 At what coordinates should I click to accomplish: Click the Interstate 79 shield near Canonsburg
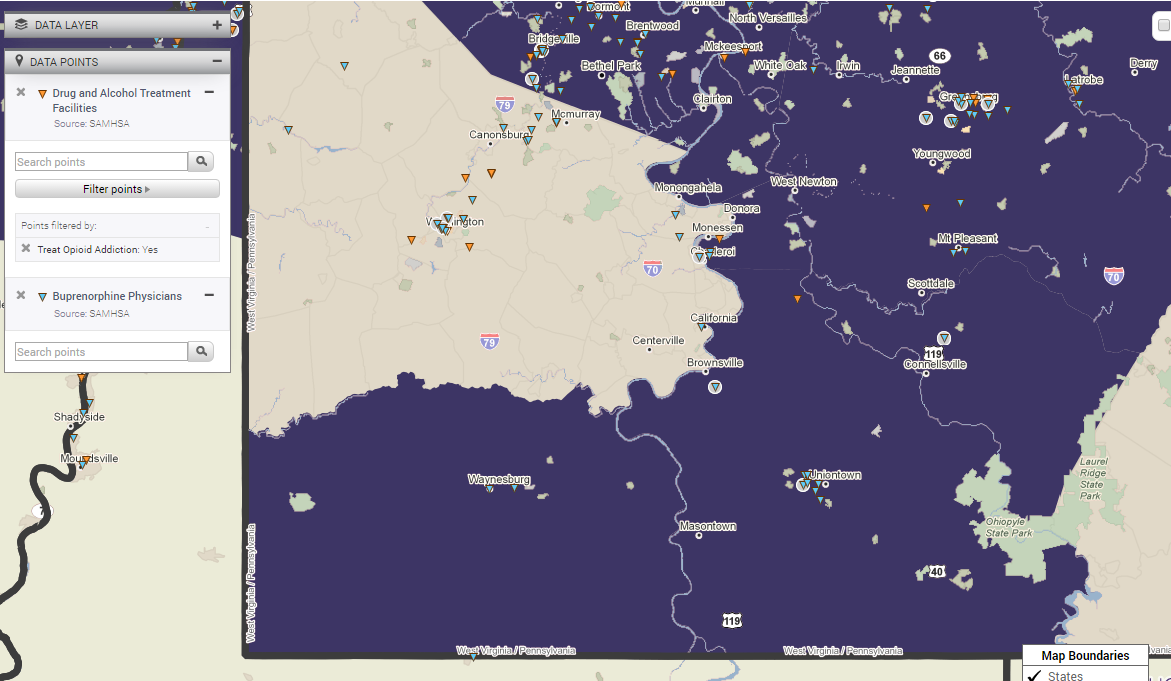[x=505, y=104]
